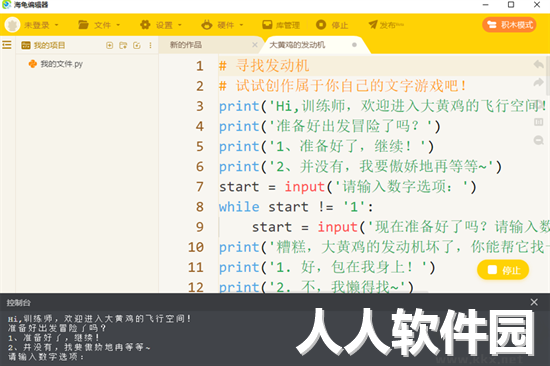The image size is (550, 366).
Task: Toggle the sidebar with the hamburger icon
Action: [7, 45]
